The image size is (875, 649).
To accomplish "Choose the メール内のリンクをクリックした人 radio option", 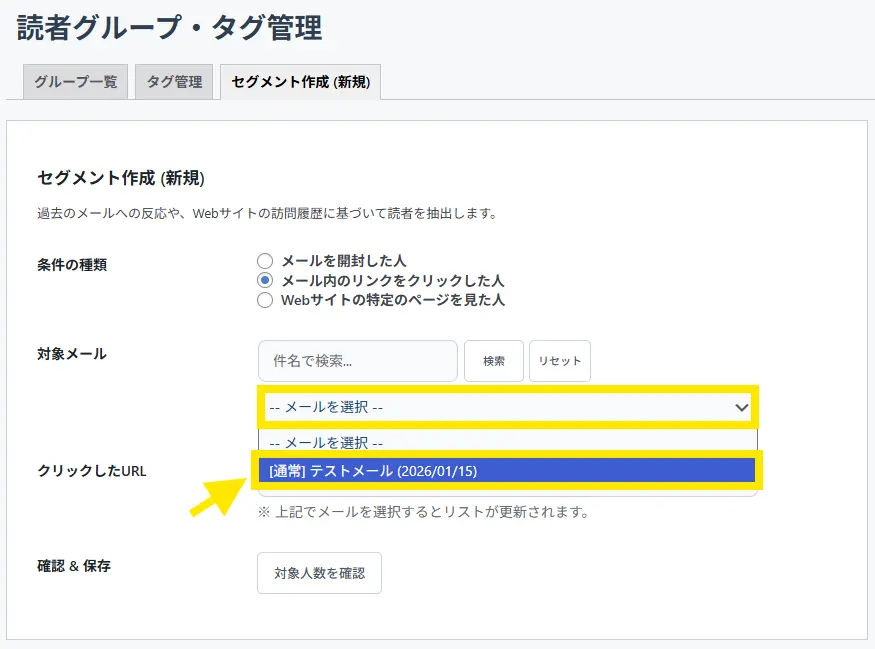I will pyautogui.click(x=265, y=281).
